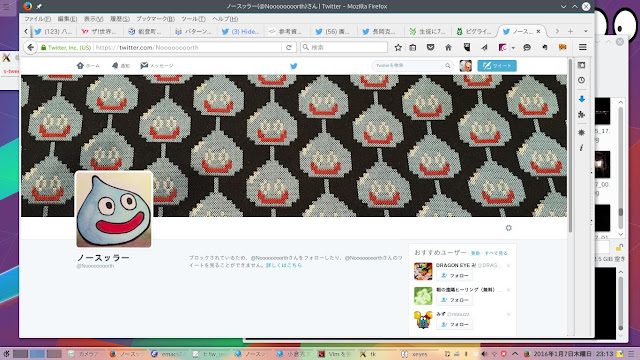Open Twitter messages envelope
Viewport: 640px width, 360px height.
tap(157, 66)
